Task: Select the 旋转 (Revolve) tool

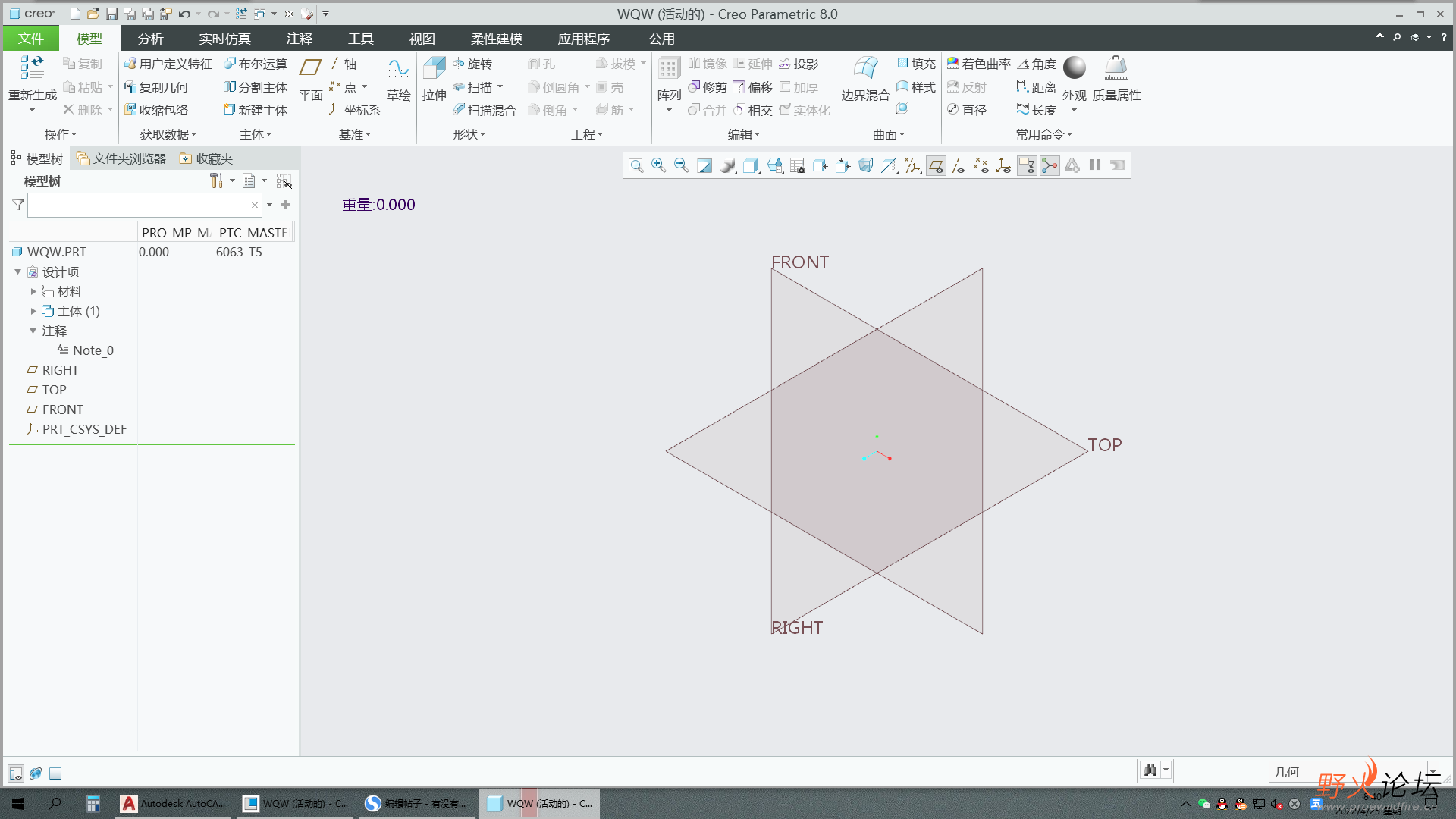Action: tap(472, 64)
